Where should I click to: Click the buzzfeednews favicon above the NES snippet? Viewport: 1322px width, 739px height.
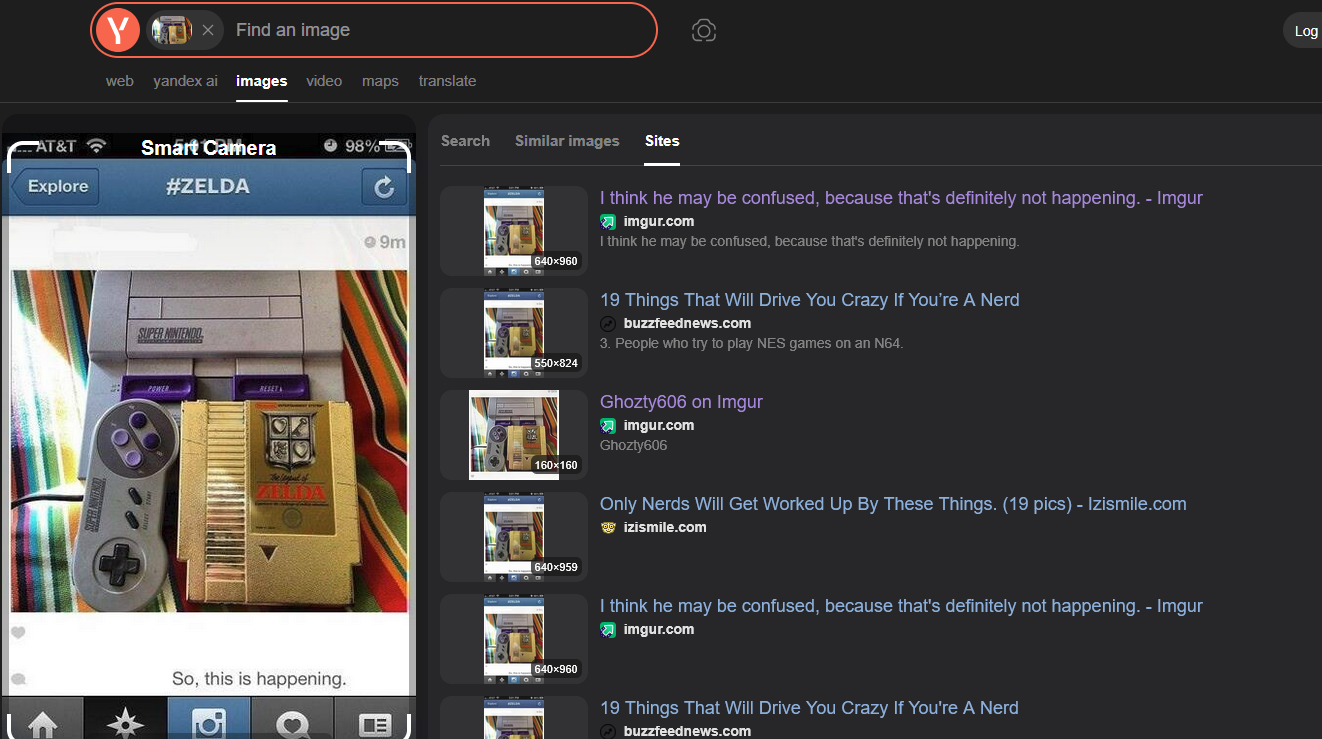[x=608, y=323]
